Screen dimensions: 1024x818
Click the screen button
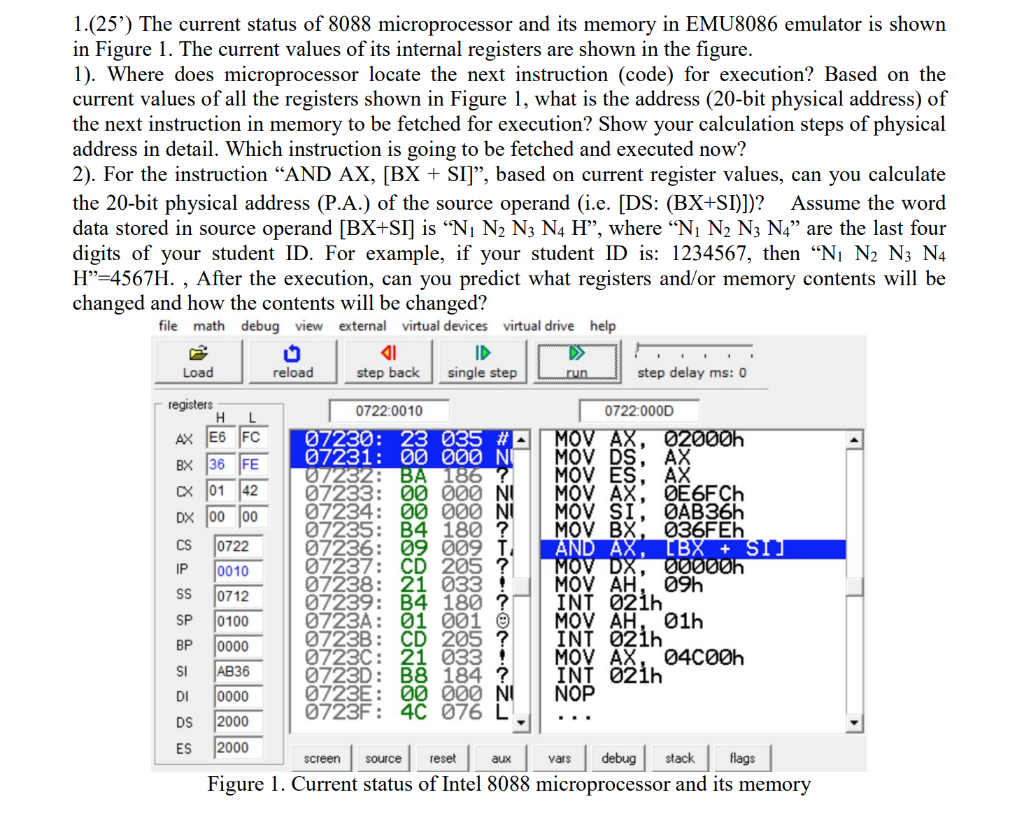(322, 758)
